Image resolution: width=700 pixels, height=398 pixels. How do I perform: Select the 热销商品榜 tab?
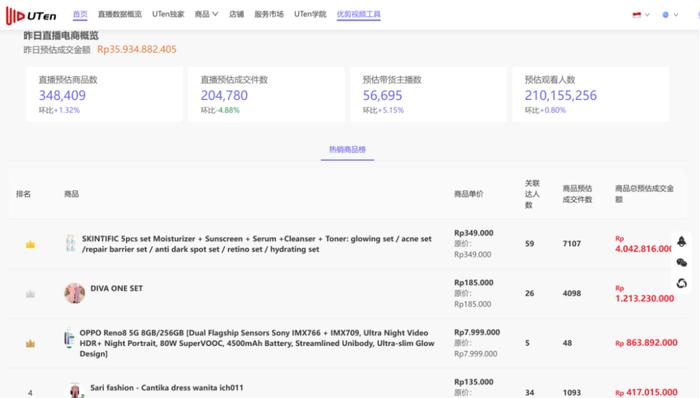coord(347,149)
